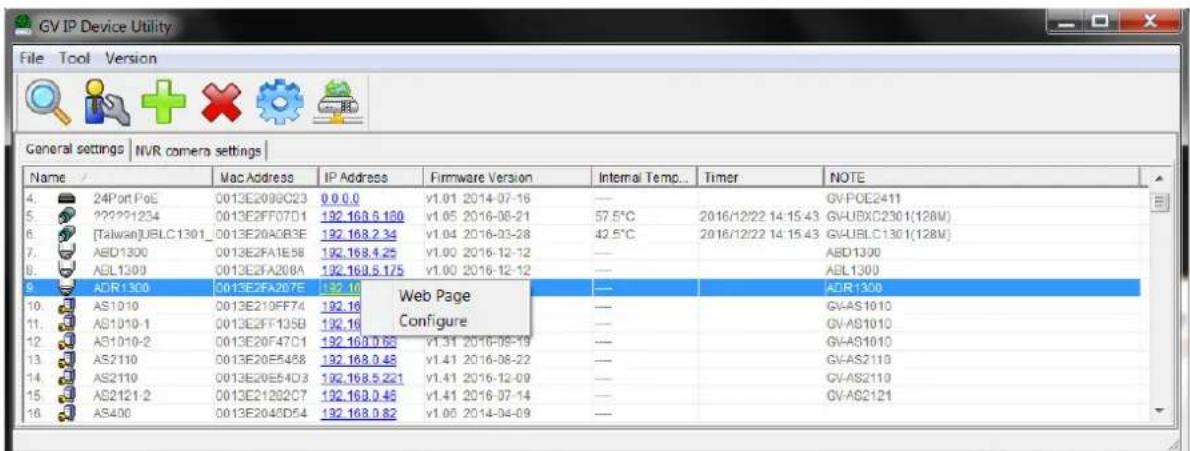Sort by the Internal Temp column header
The image size is (1190, 451).
tap(643, 178)
